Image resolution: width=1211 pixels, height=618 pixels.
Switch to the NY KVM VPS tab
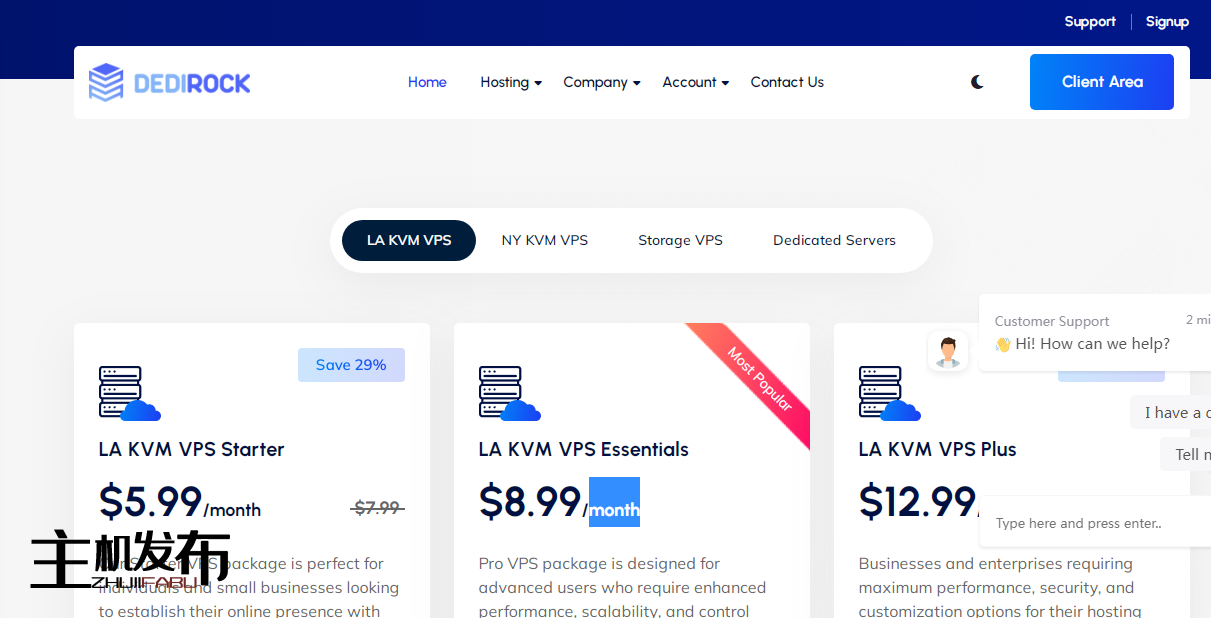[545, 240]
